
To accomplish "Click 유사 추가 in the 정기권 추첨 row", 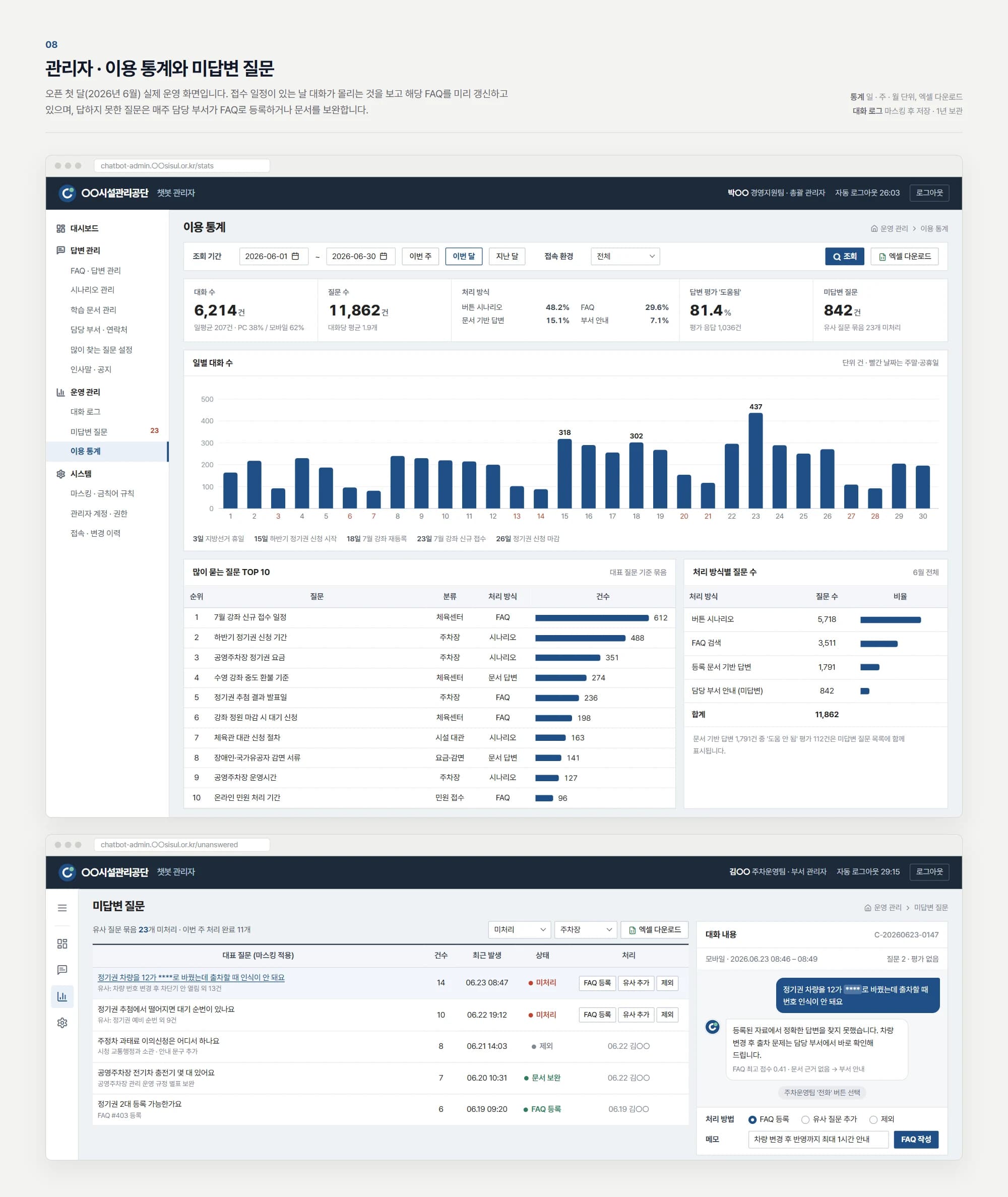I will click(636, 1015).
